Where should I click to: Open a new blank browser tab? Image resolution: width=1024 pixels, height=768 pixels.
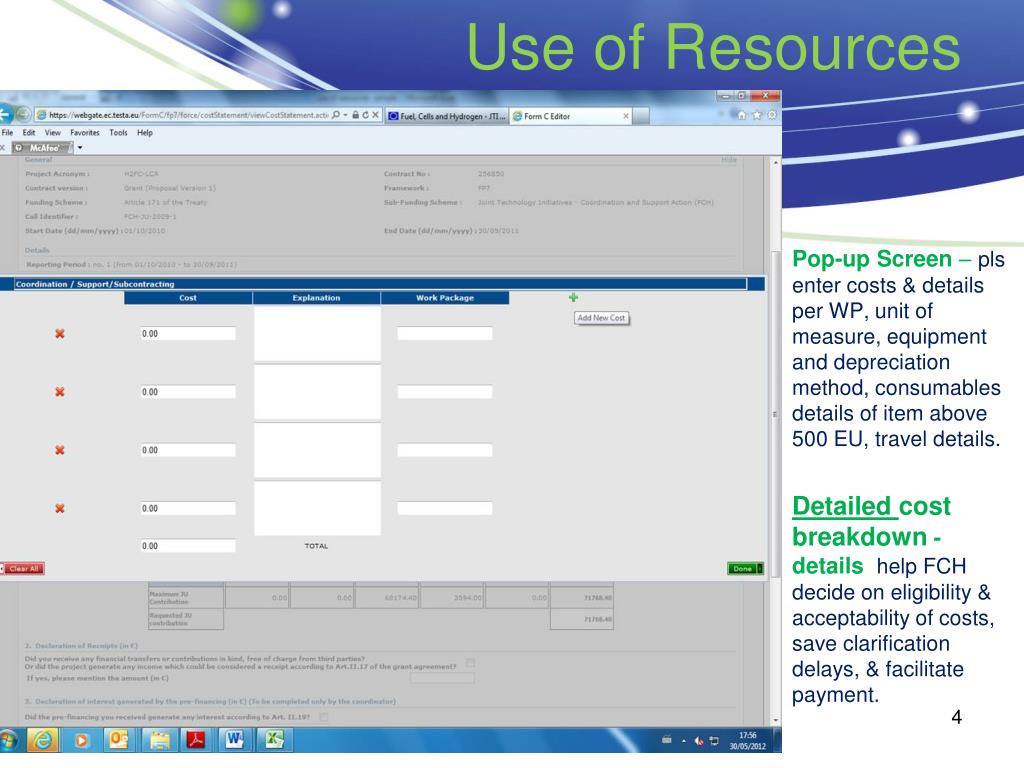pyautogui.click(x=641, y=116)
